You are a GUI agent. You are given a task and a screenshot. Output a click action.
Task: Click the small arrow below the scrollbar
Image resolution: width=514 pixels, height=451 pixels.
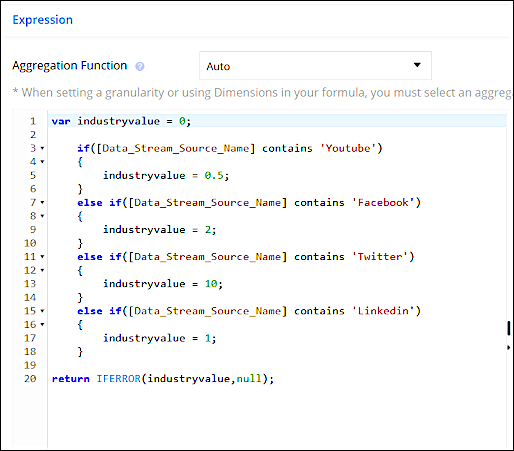[x=508, y=348]
